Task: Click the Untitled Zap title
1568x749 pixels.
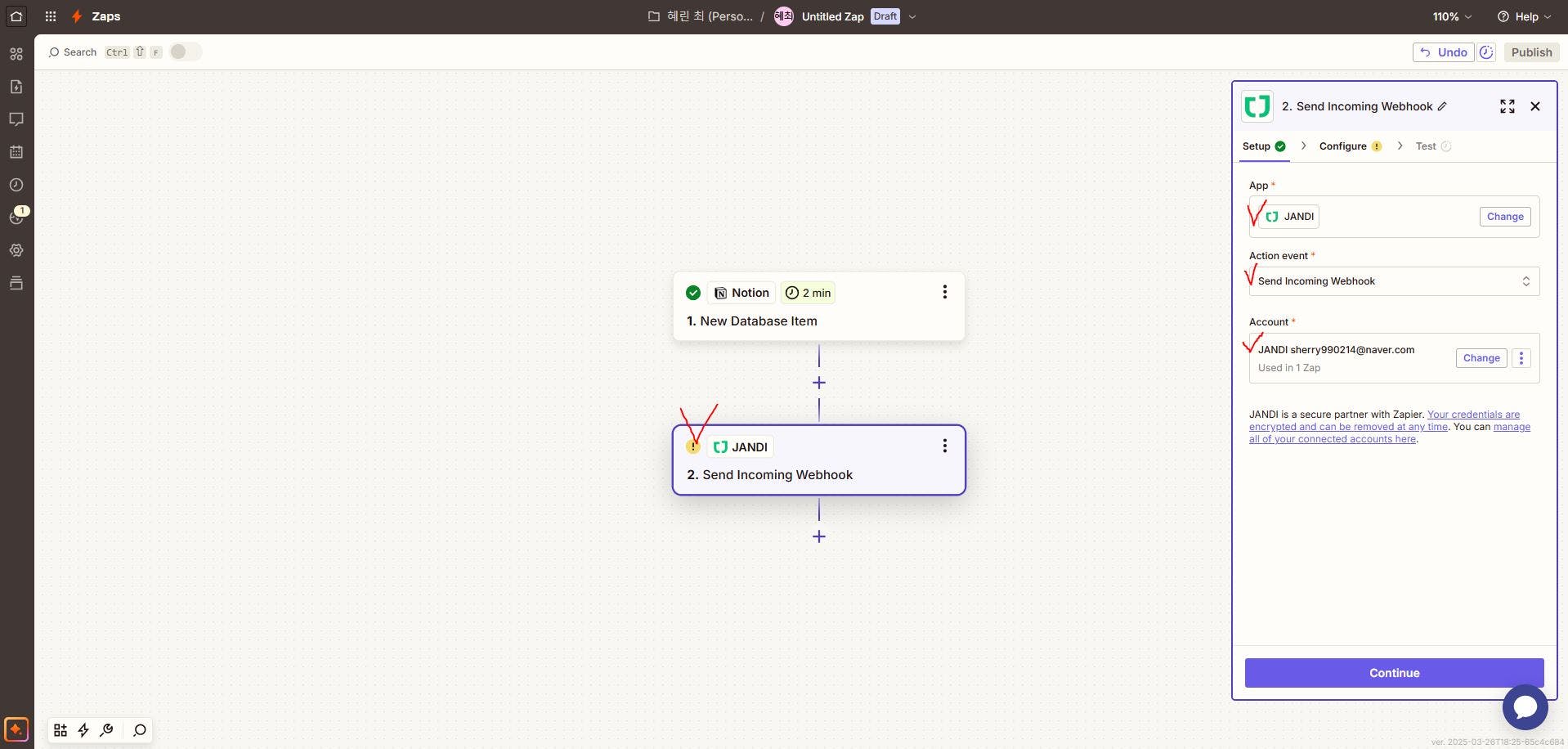Action: 832,16
